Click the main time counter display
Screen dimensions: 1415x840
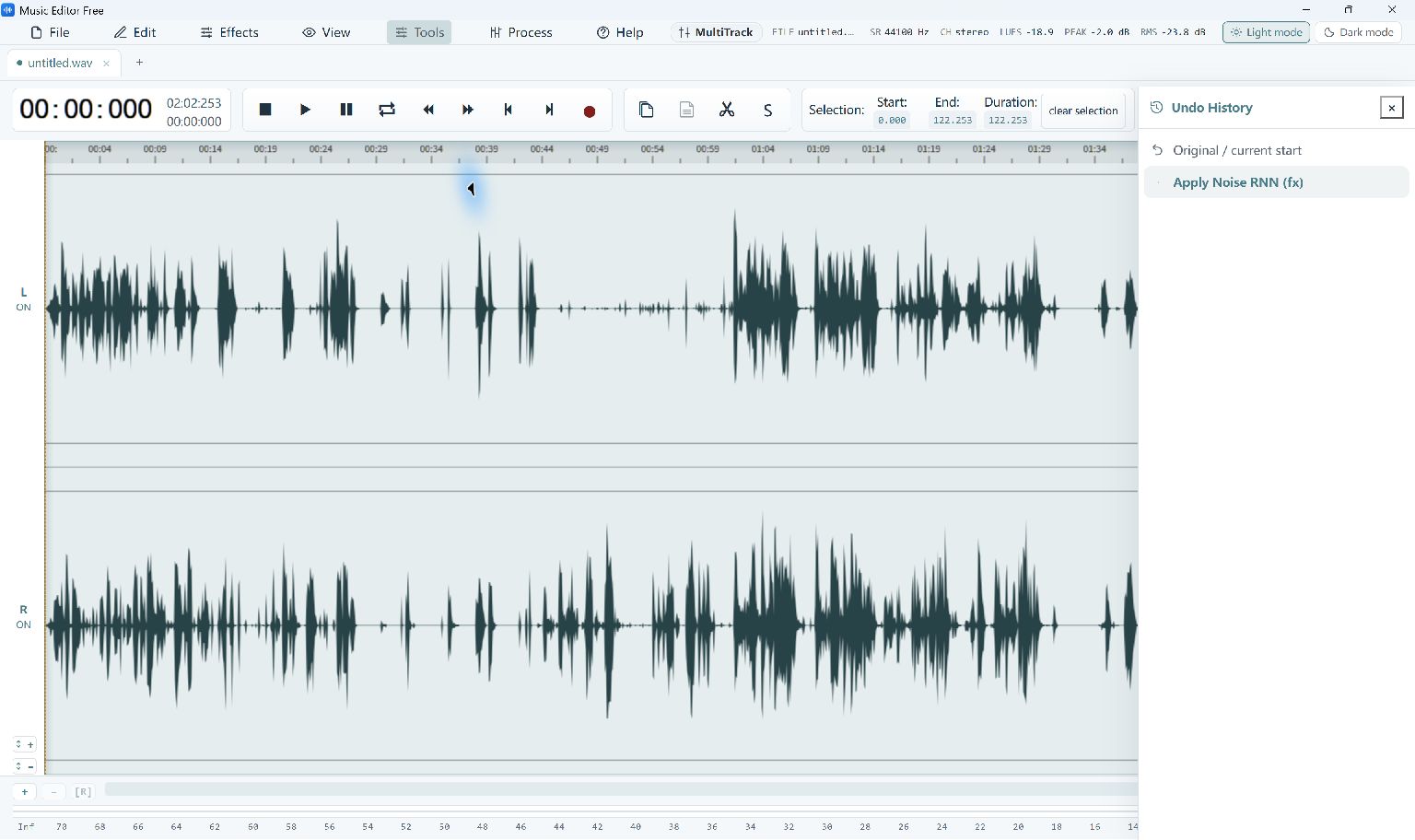click(x=86, y=110)
